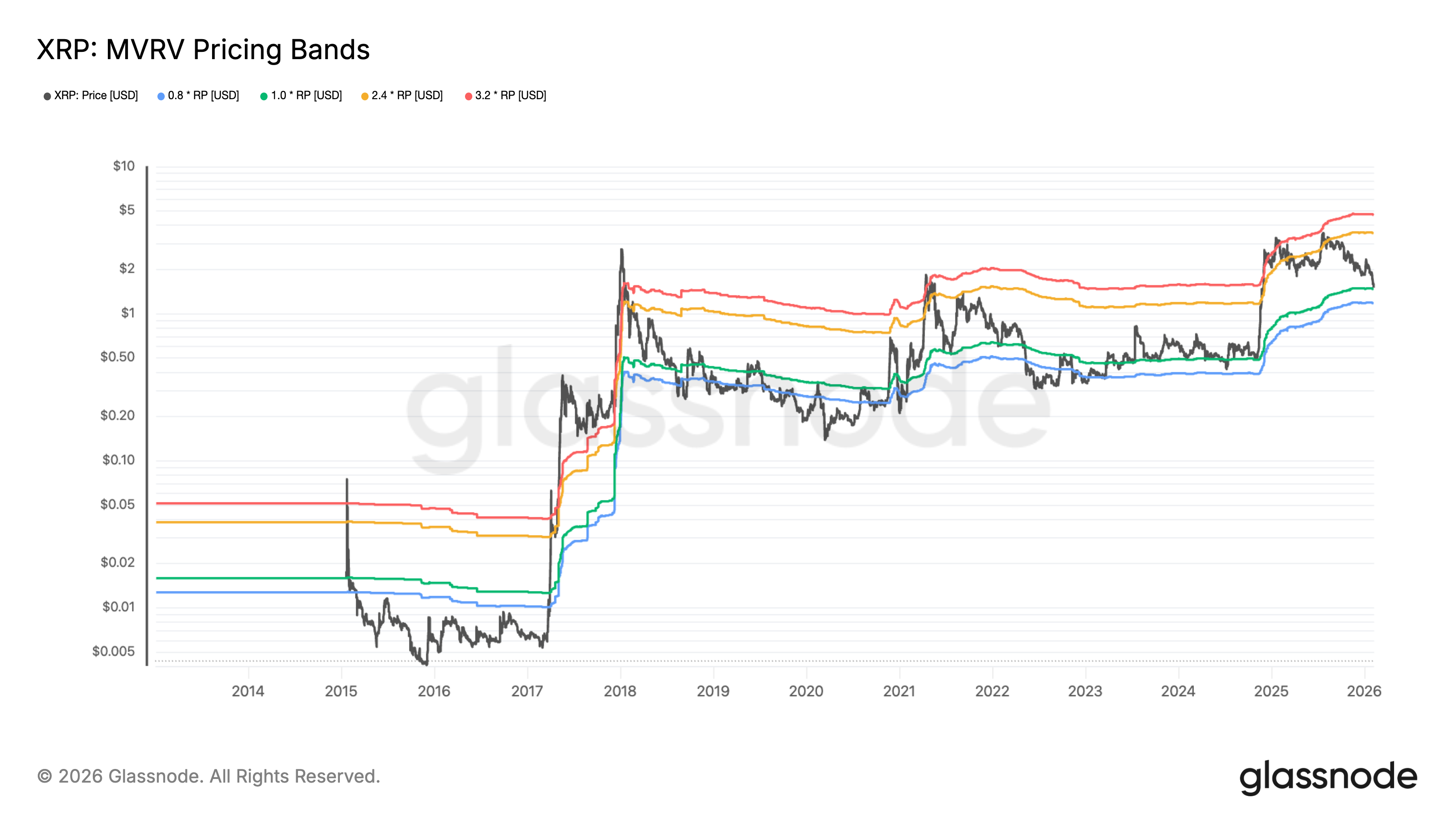This screenshot has width=1456, height=819.
Task: Click the 2021 label on the x-axis
Action: [899, 691]
